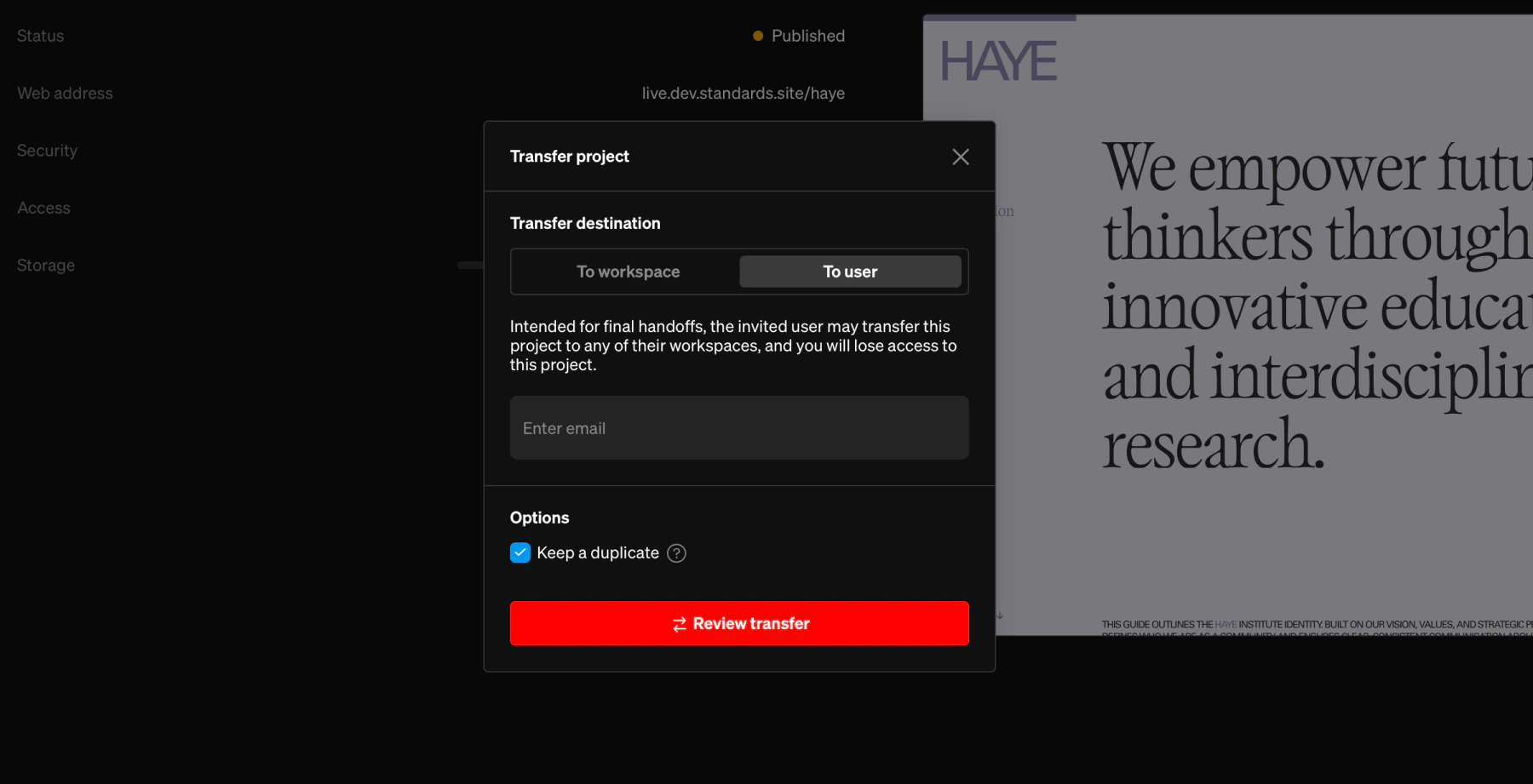Click the HAYE link in the guide footer text

coord(1224,622)
